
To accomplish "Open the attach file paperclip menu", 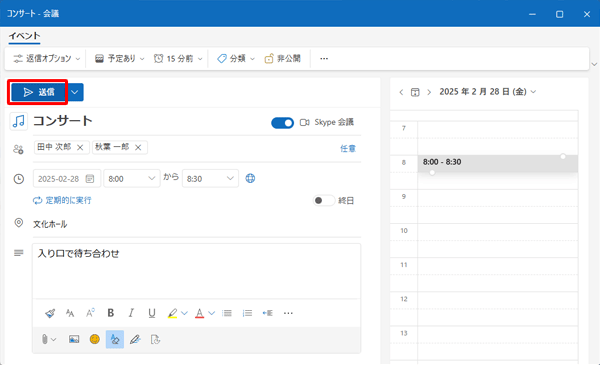I will pos(48,339).
